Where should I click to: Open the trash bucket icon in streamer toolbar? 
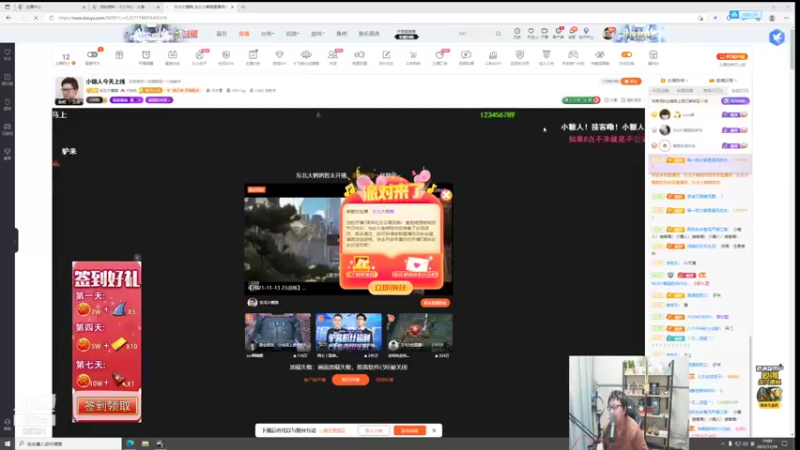click(546, 55)
